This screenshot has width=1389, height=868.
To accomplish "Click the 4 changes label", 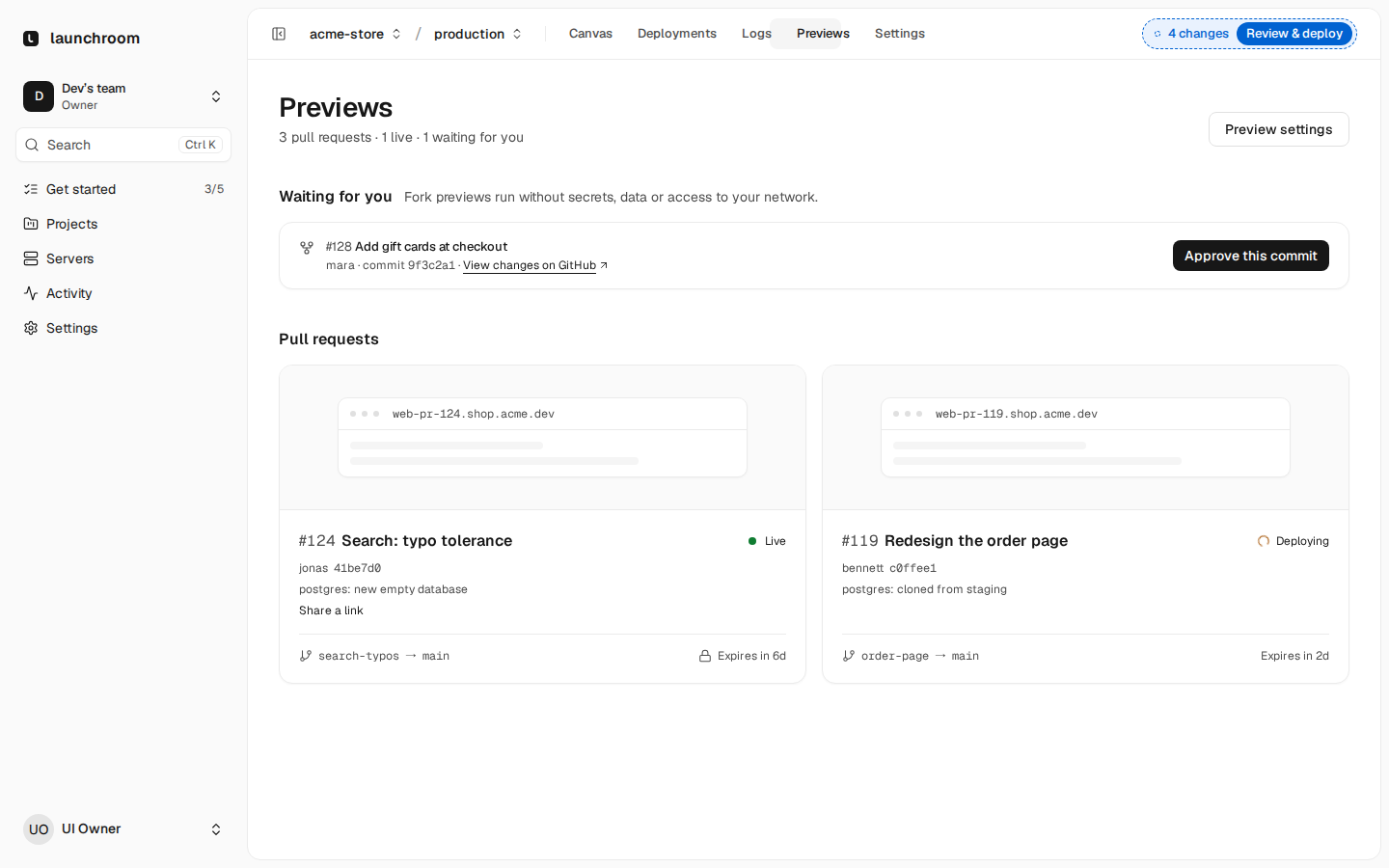I will point(1198,34).
